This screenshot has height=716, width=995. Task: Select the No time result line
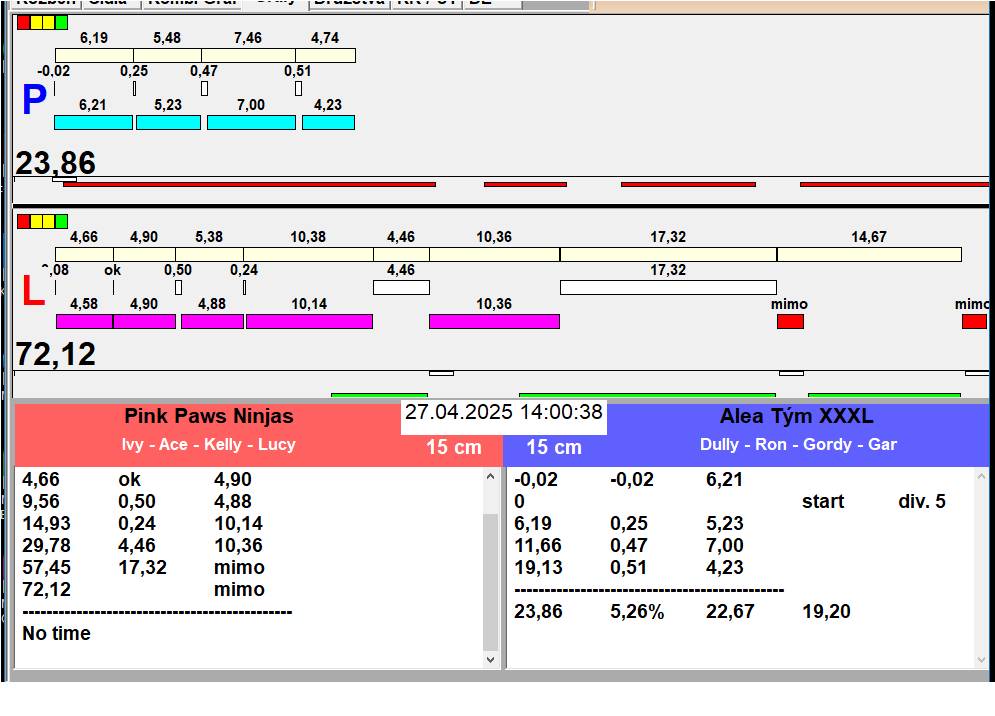pyautogui.click(x=57, y=633)
